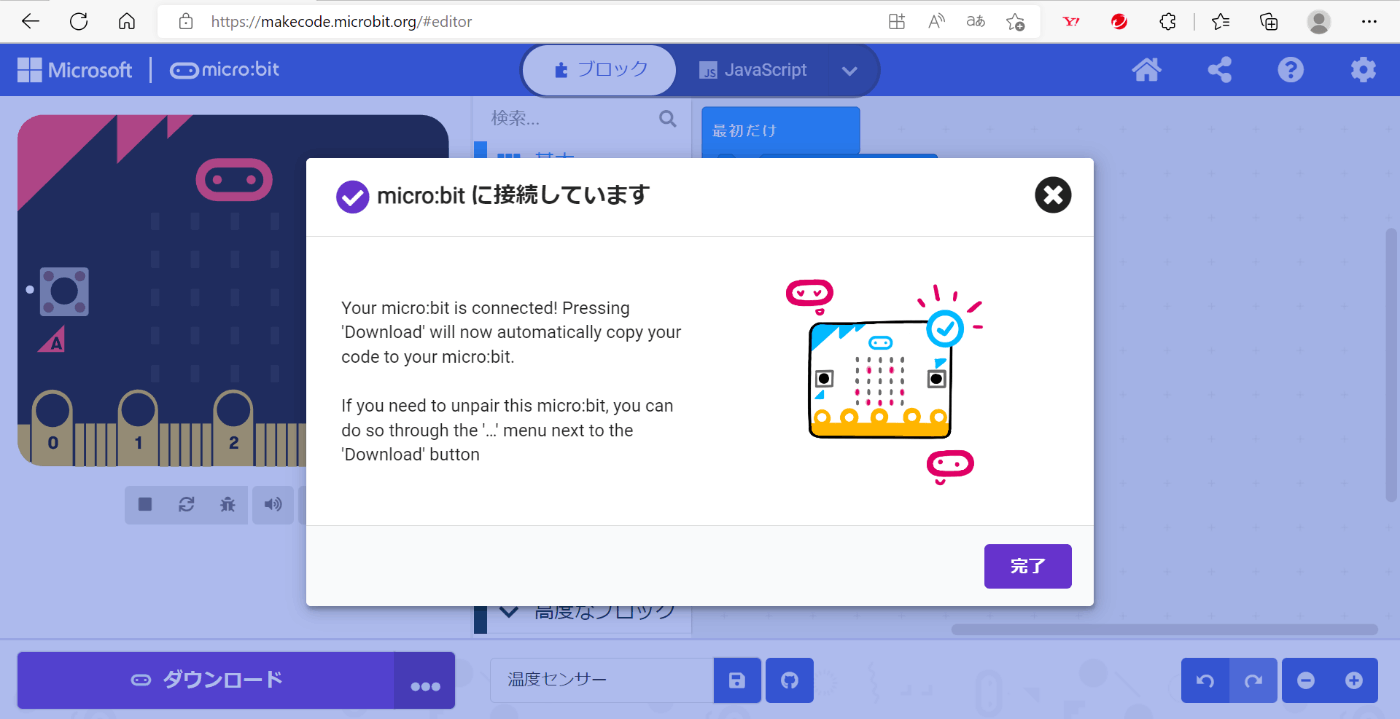Click the search magnifier icon in toolbox
Screen dimensions: 1400x719
pyautogui.click(x=668, y=119)
